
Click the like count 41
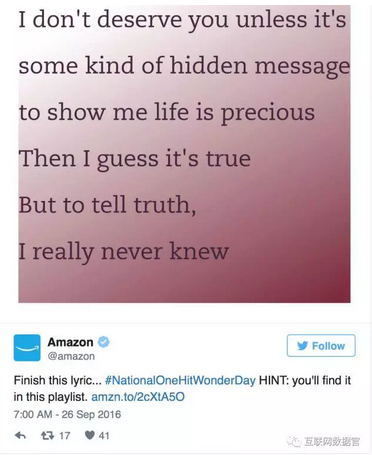tap(104, 435)
